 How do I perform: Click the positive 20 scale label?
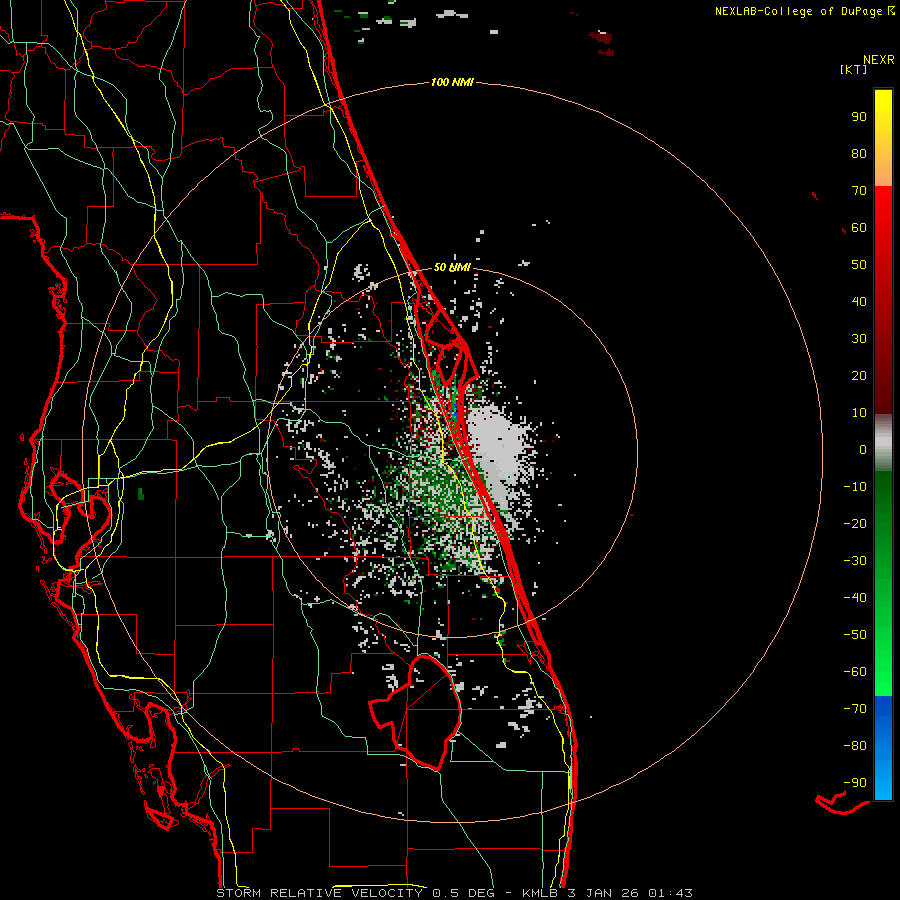coord(859,375)
